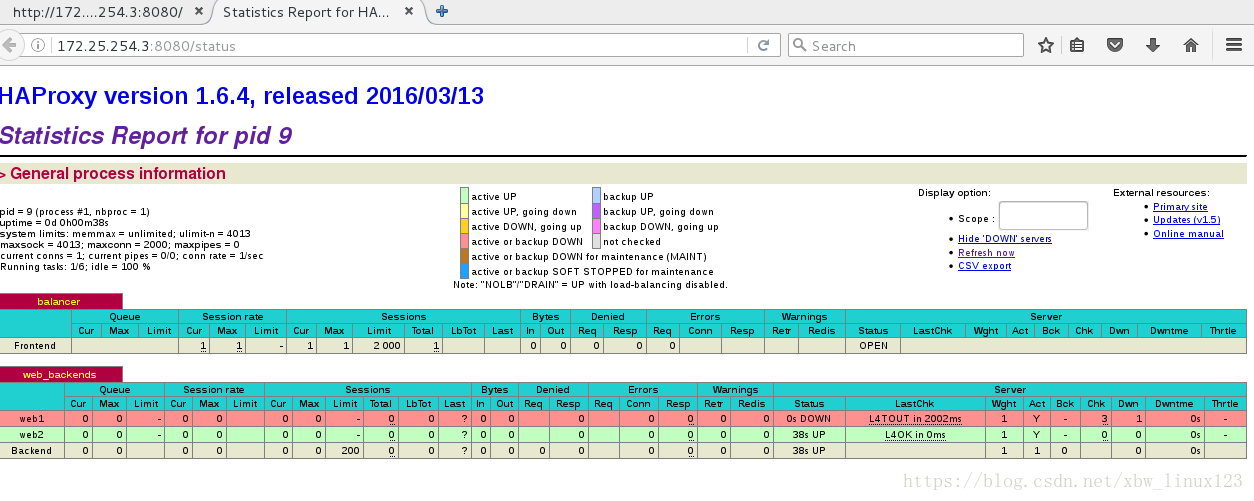Click the '0s DOWN' status cell
This screenshot has width=1254, height=501.
(x=809, y=419)
